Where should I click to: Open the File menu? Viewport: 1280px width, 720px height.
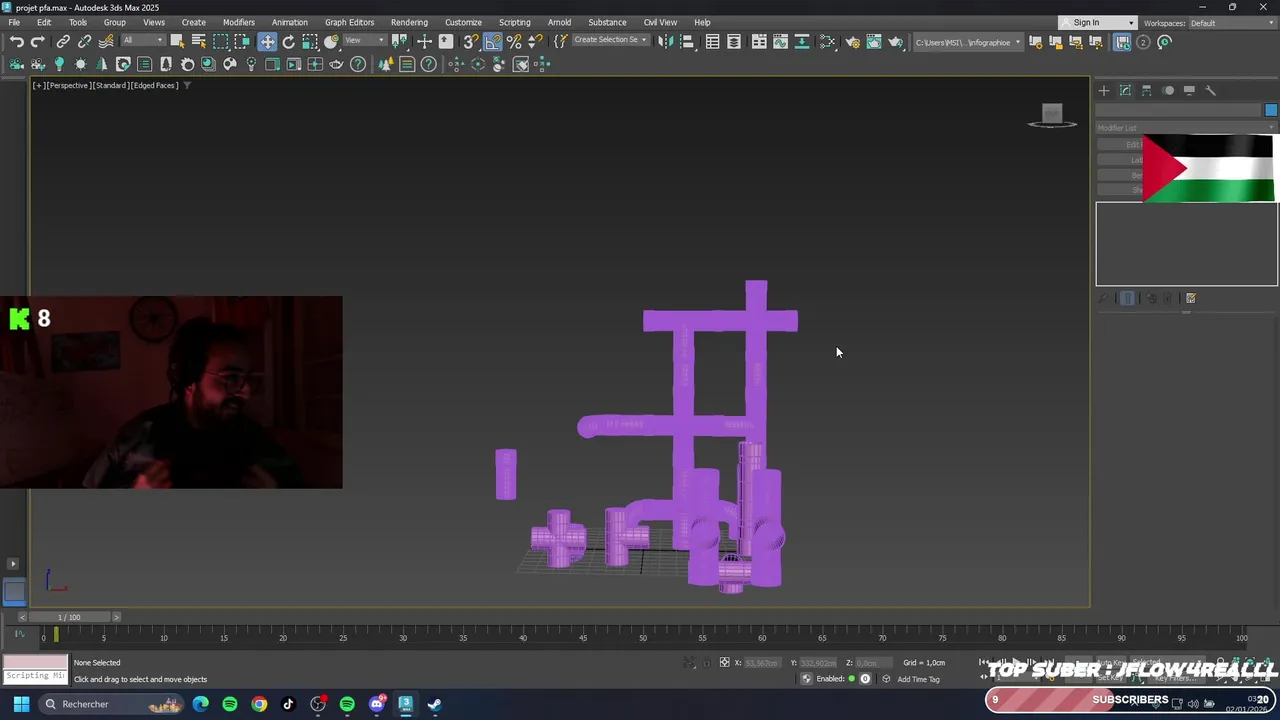point(15,23)
